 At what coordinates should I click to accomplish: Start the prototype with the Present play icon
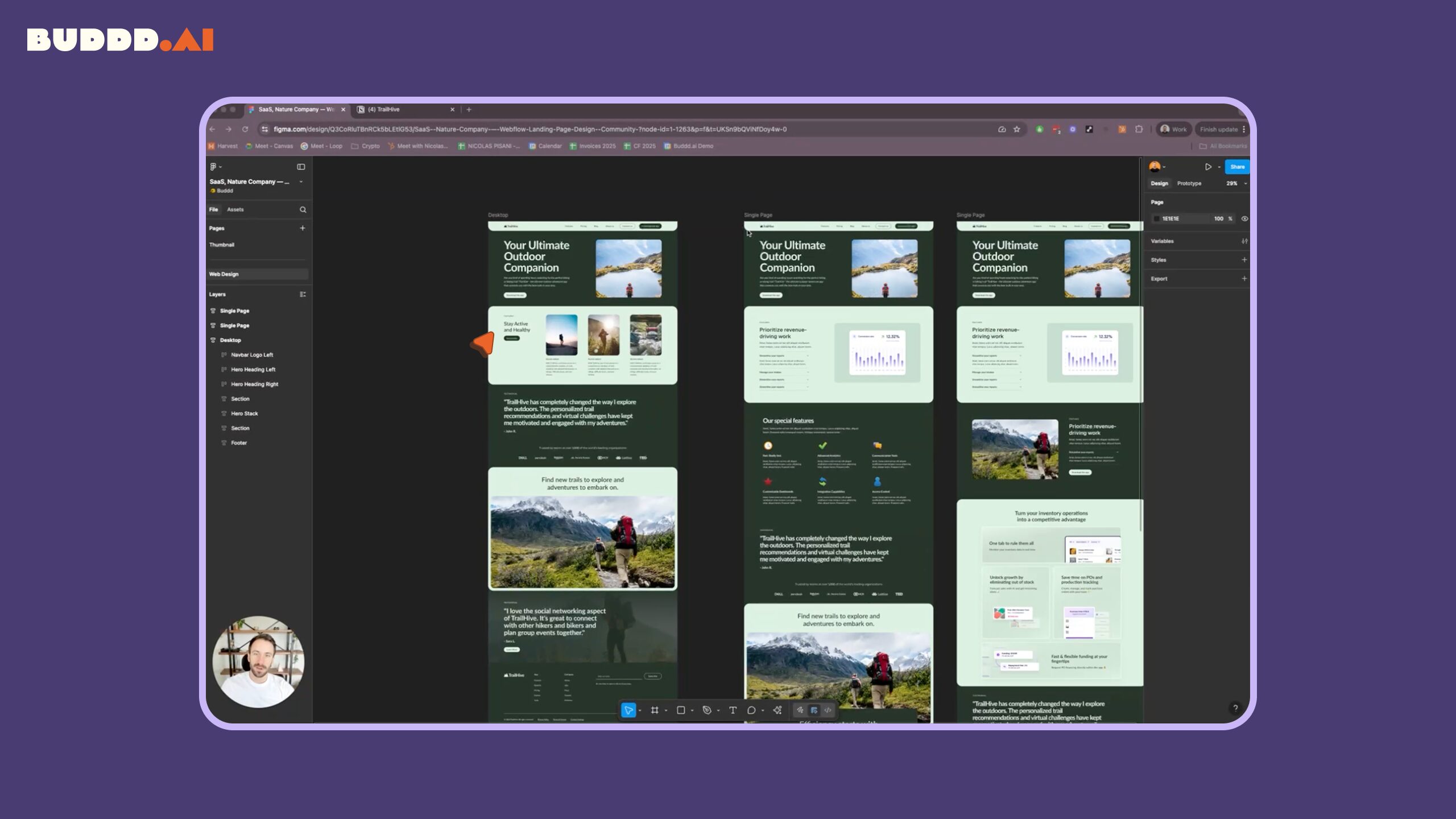click(x=1208, y=167)
